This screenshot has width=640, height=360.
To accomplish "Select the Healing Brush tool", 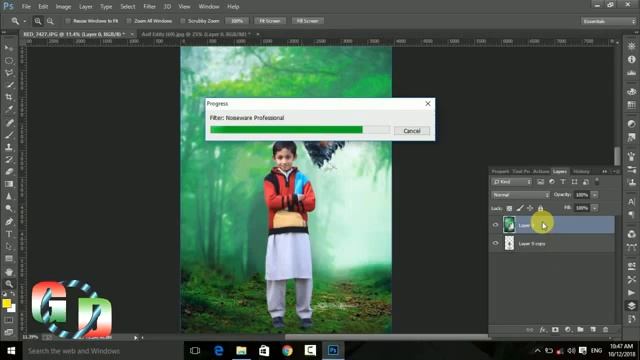I will click(9, 122).
